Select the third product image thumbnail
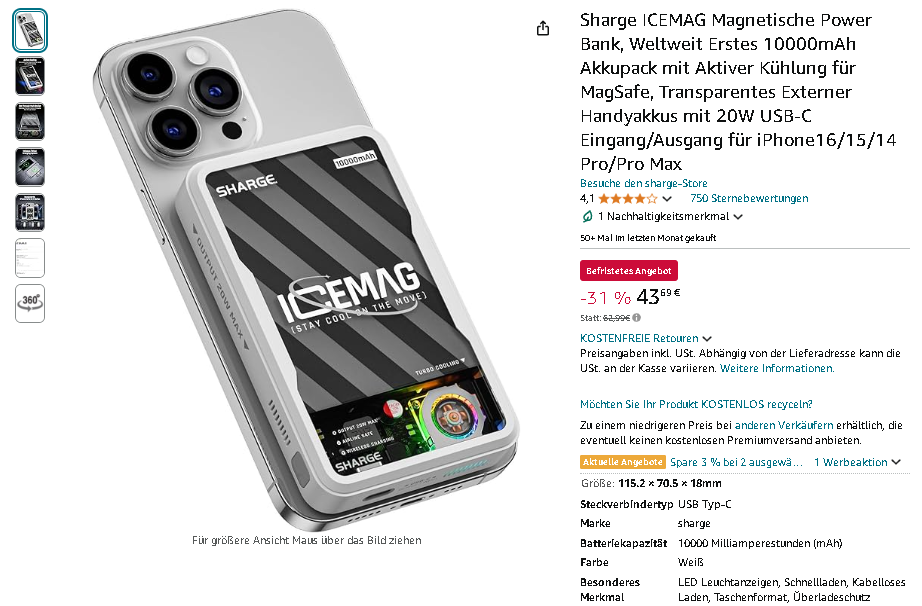The height and width of the screenshot is (606, 922). [30, 122]
